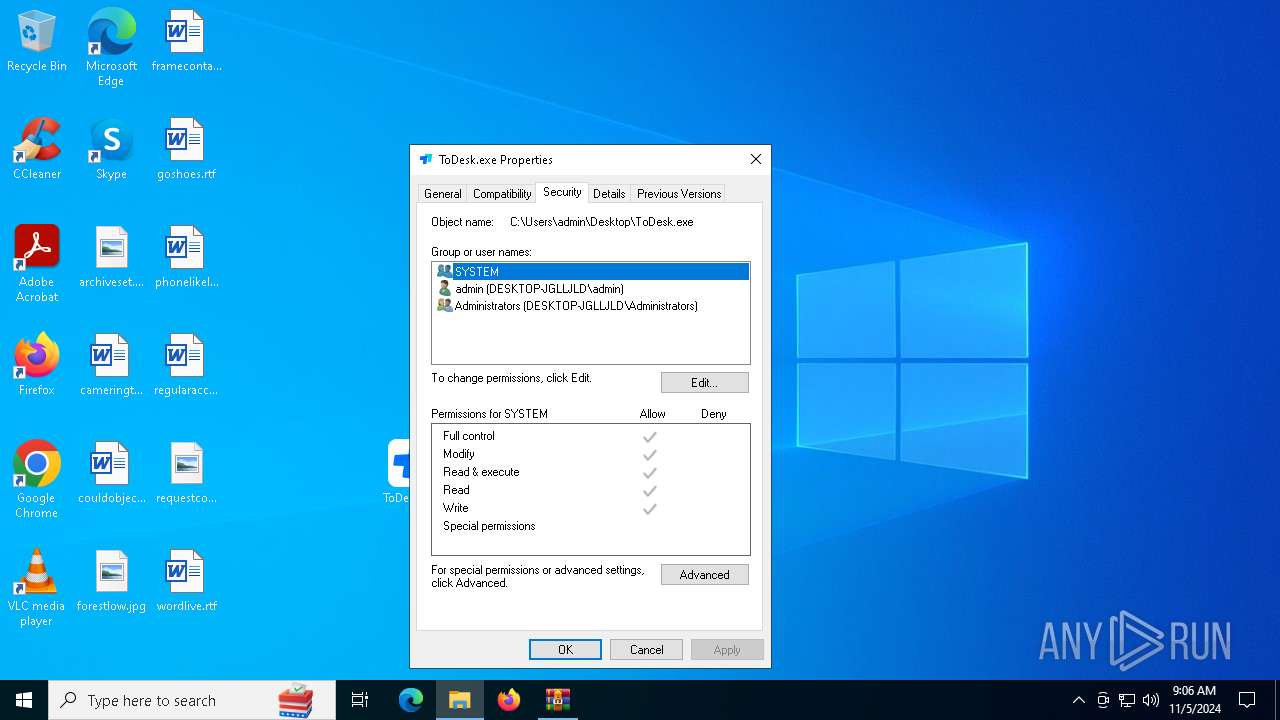Click the Write permission row

click(591, 508)
